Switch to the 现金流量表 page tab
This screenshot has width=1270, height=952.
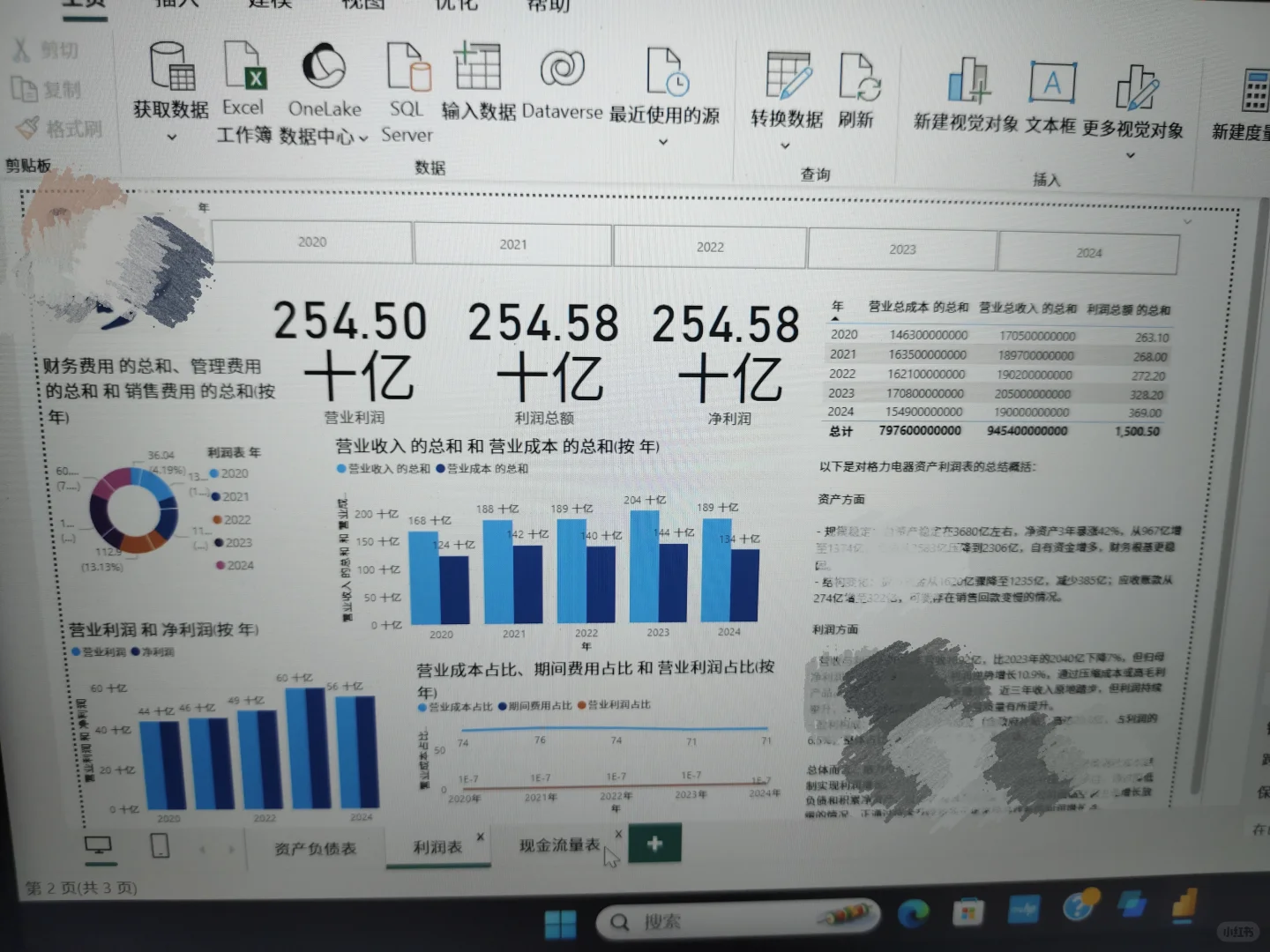point(557,844)
